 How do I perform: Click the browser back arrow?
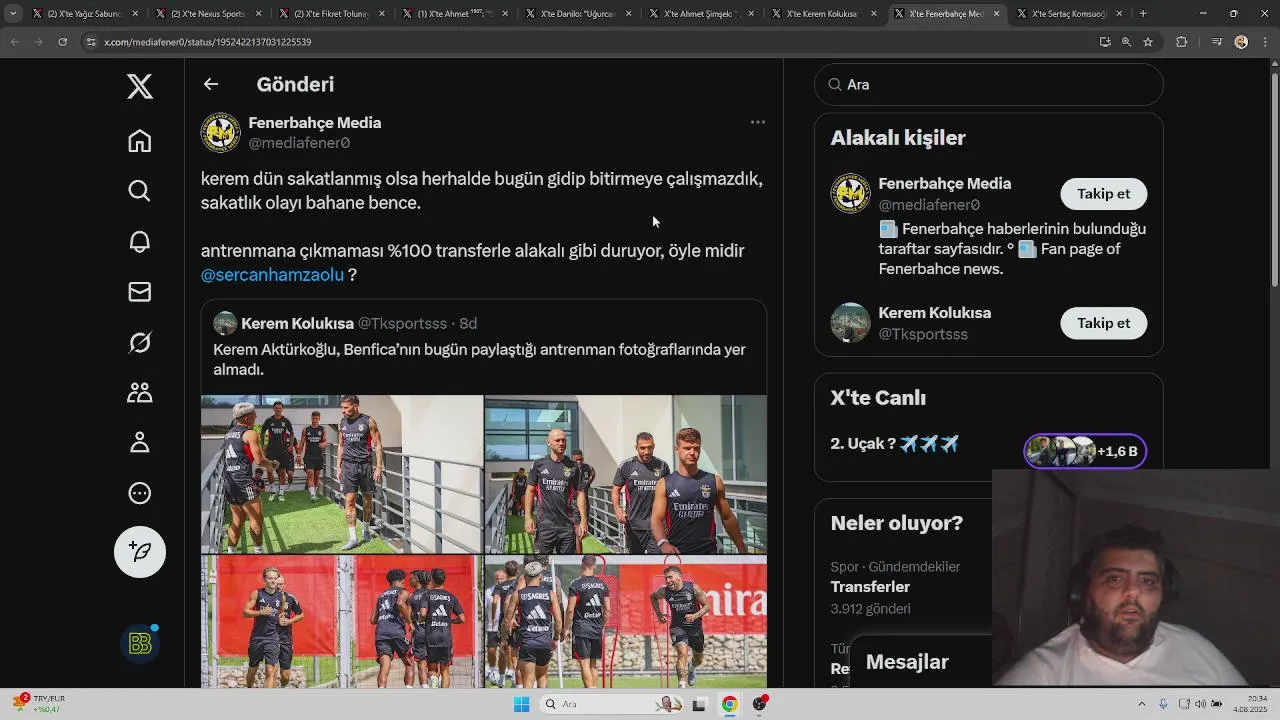15,42
